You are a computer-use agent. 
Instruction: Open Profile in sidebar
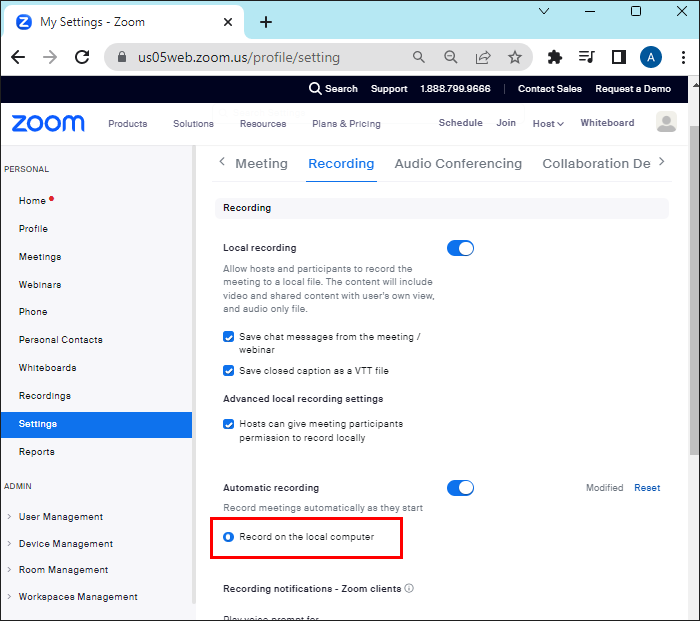(x=33, y=229)
